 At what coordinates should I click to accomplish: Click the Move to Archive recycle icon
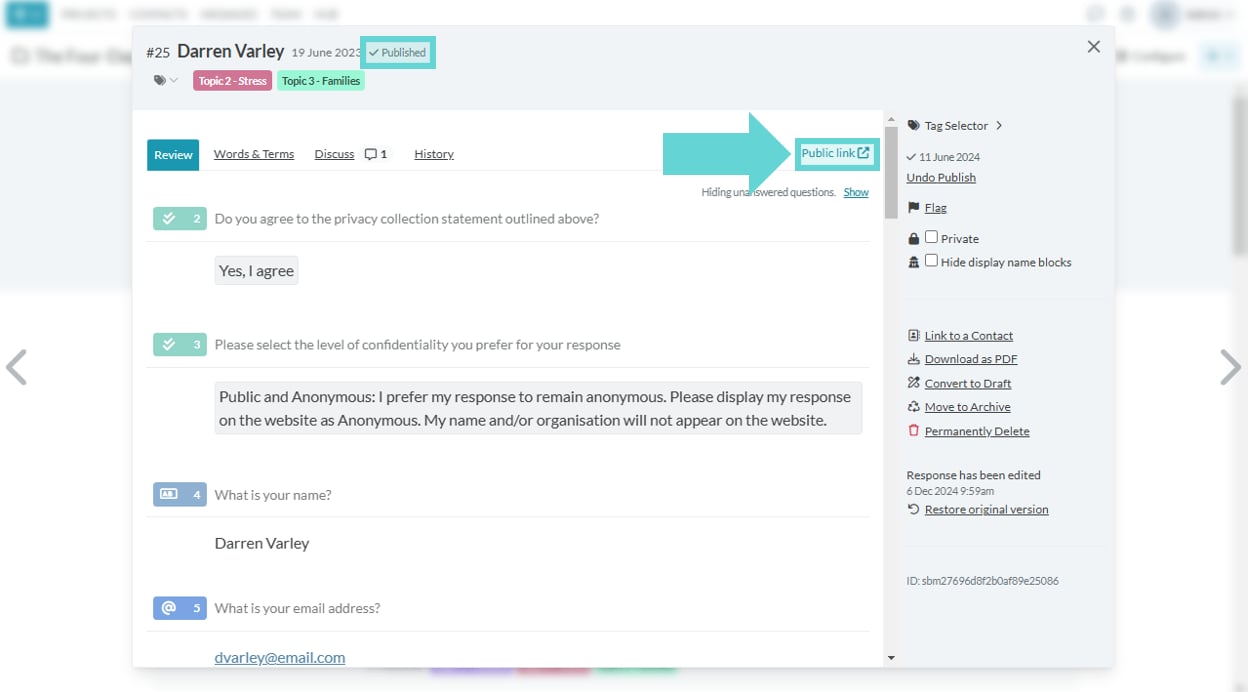tap(913, 407)
